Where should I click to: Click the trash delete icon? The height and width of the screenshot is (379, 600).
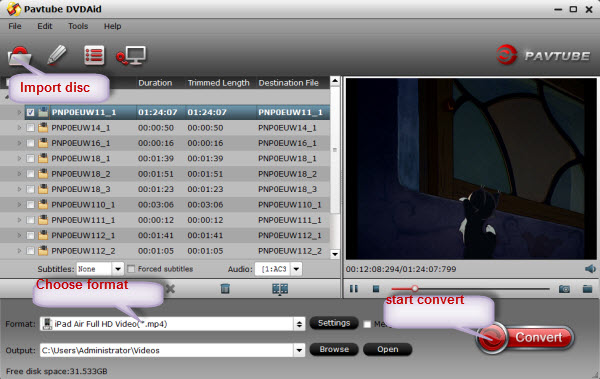[x=225, y=289]
